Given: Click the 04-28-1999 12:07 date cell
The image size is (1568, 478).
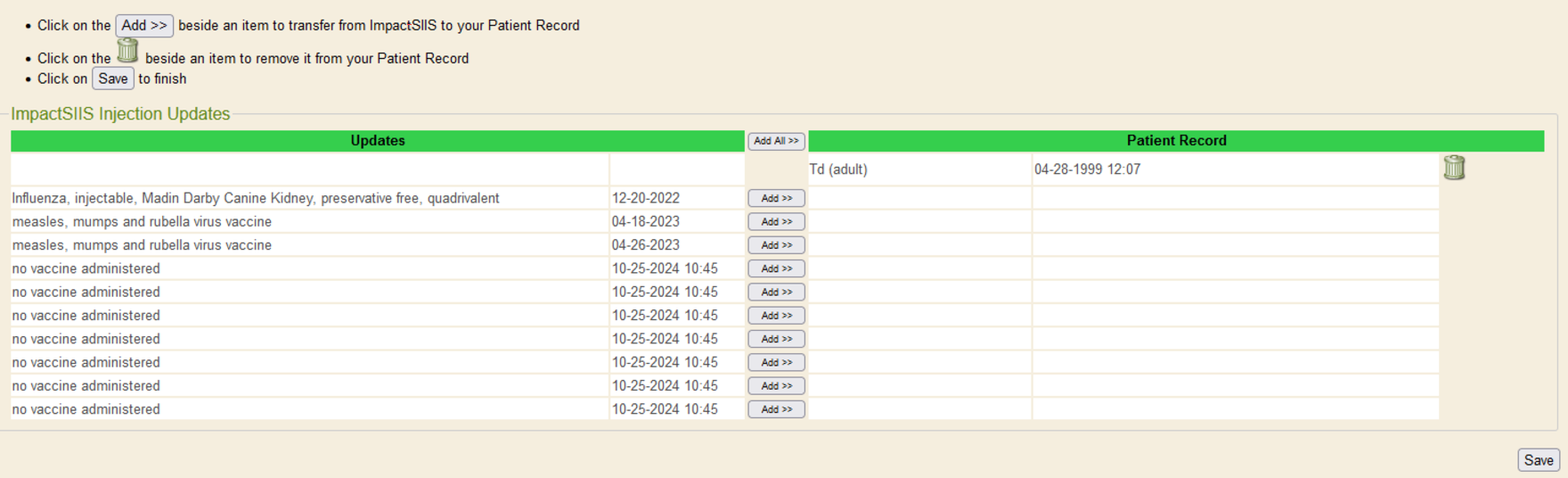Looking at the screenshot, I should (x=1087, y=169).
